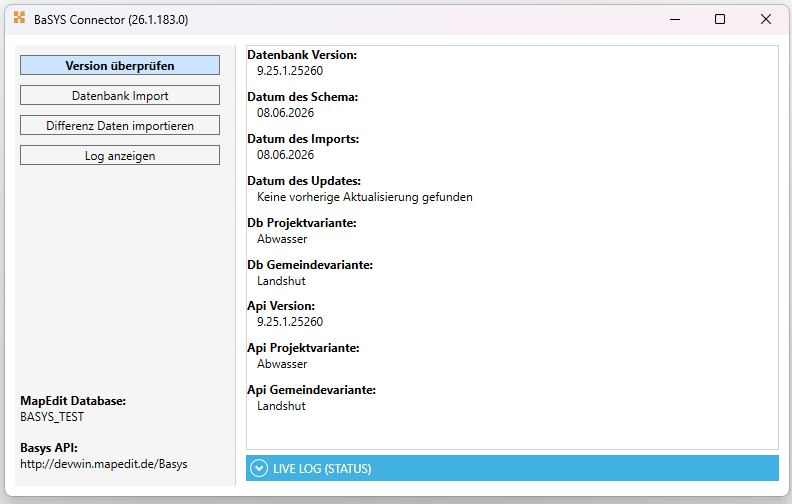Click 'Keine vorherige Aktualisierung gefunden' text

(x=365, y=197)
